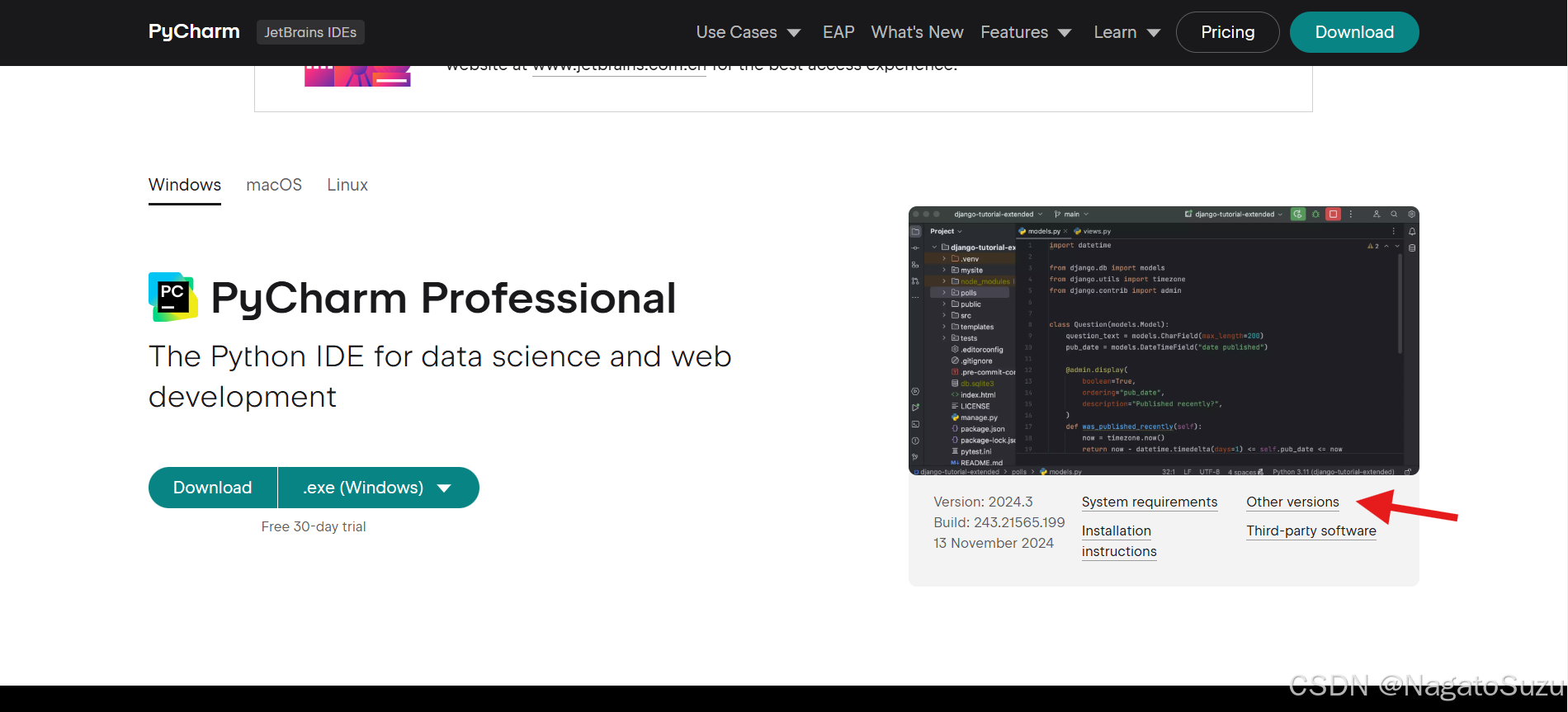Open the Git tool icon at the IDE preview sidebar bottom
1568x712 pixels.
(x=915, y=457)
